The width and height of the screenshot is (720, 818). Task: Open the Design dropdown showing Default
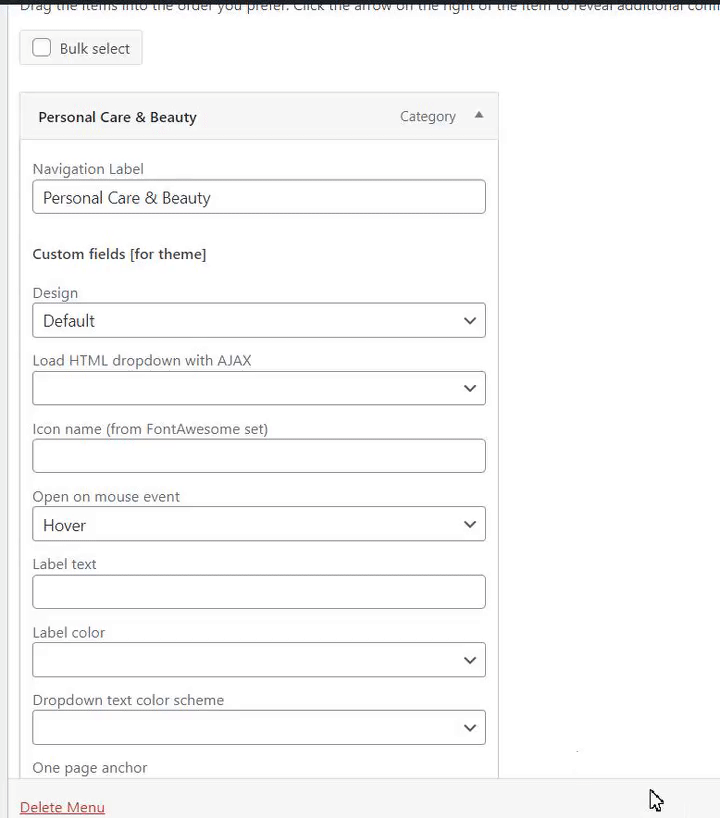click(x=259, y=321)
